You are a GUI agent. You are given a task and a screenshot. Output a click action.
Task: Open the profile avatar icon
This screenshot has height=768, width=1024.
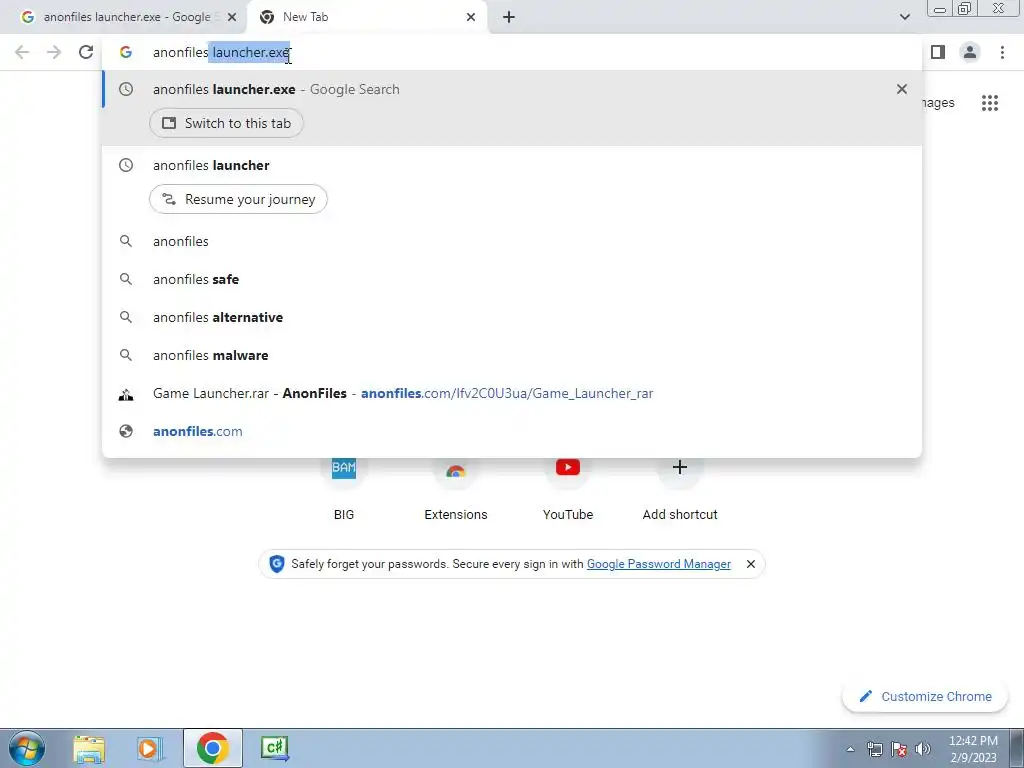tap(970, 52)
